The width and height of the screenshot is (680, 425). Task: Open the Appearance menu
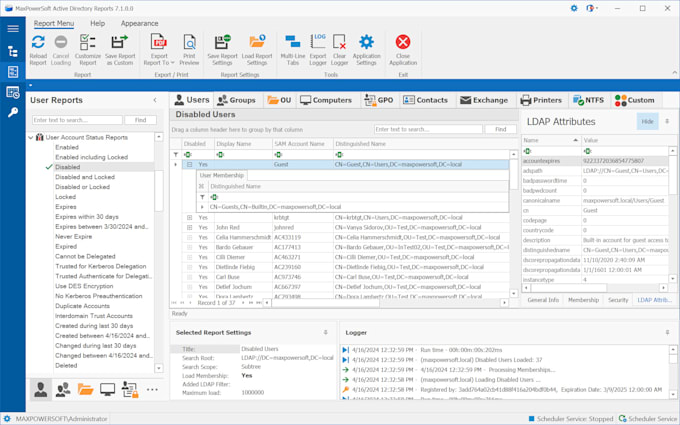139,23
